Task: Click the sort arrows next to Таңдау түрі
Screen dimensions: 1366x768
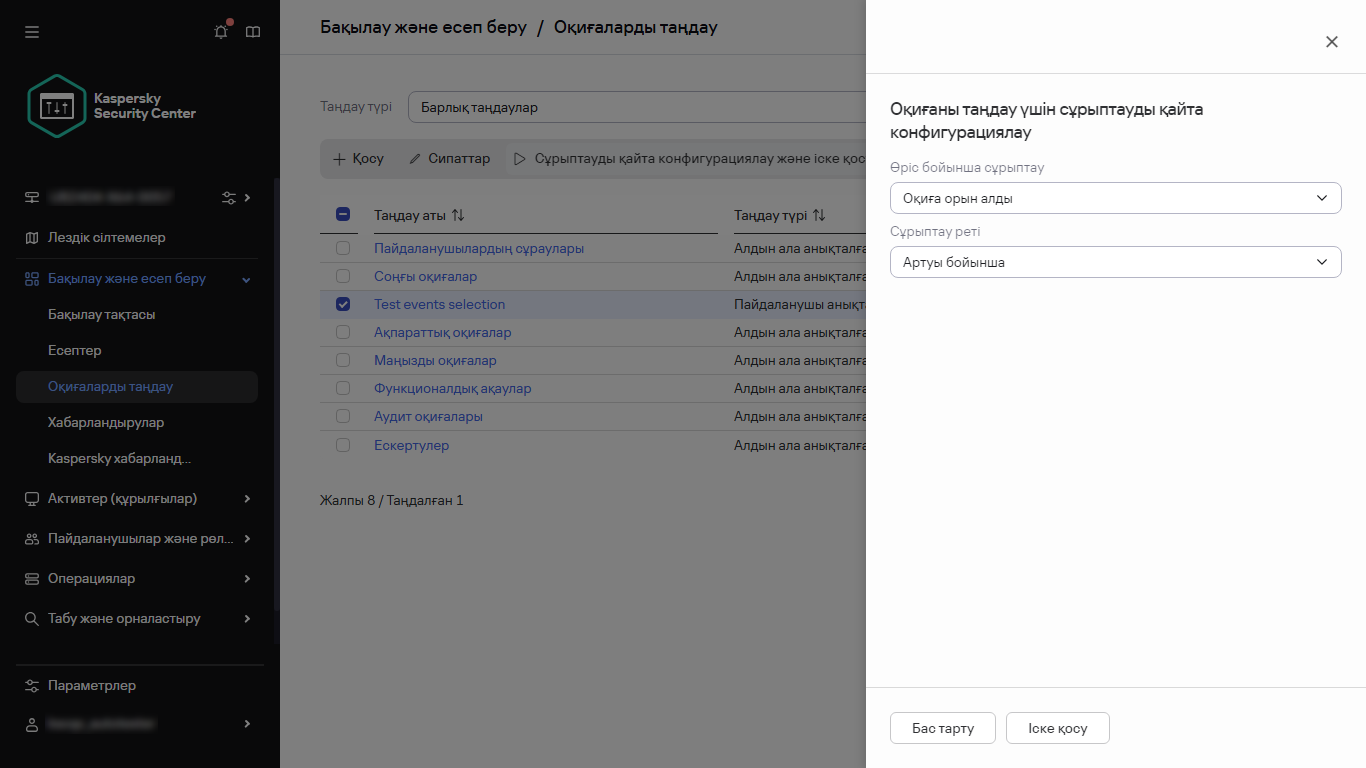Action: click(819, 215)
